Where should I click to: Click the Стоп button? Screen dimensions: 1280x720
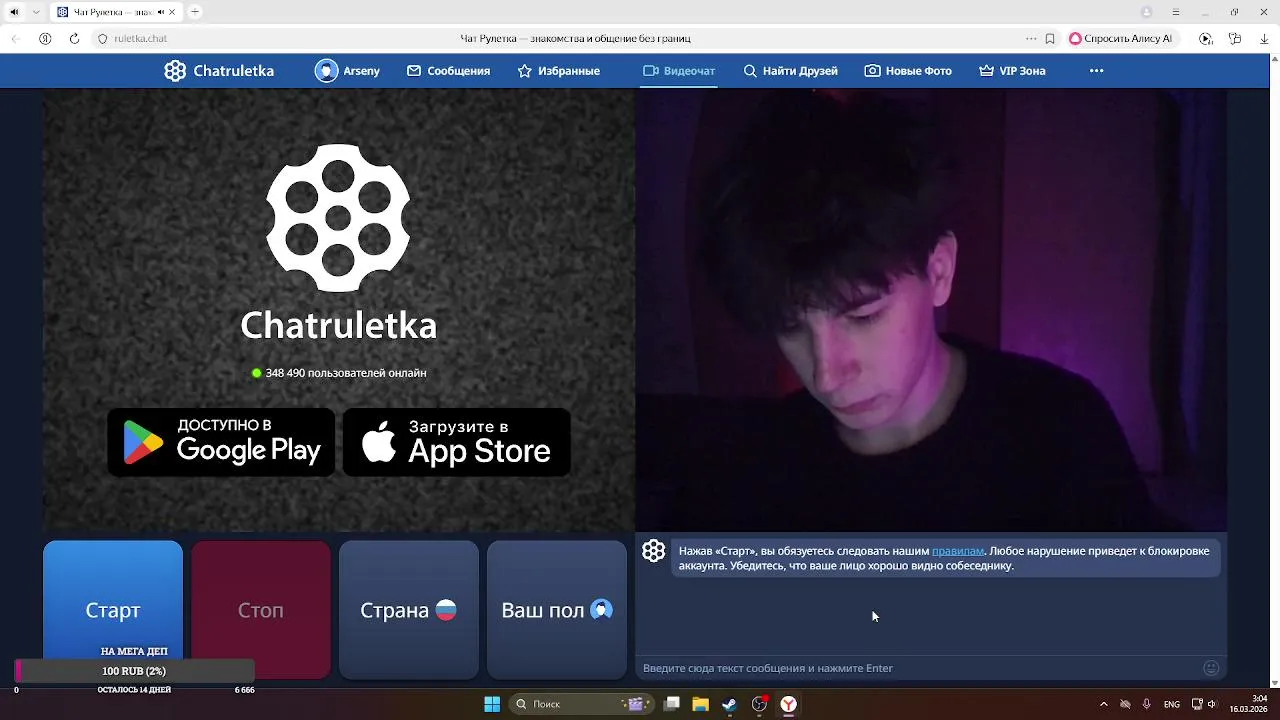pyautogui.click(x=261, y=610)
